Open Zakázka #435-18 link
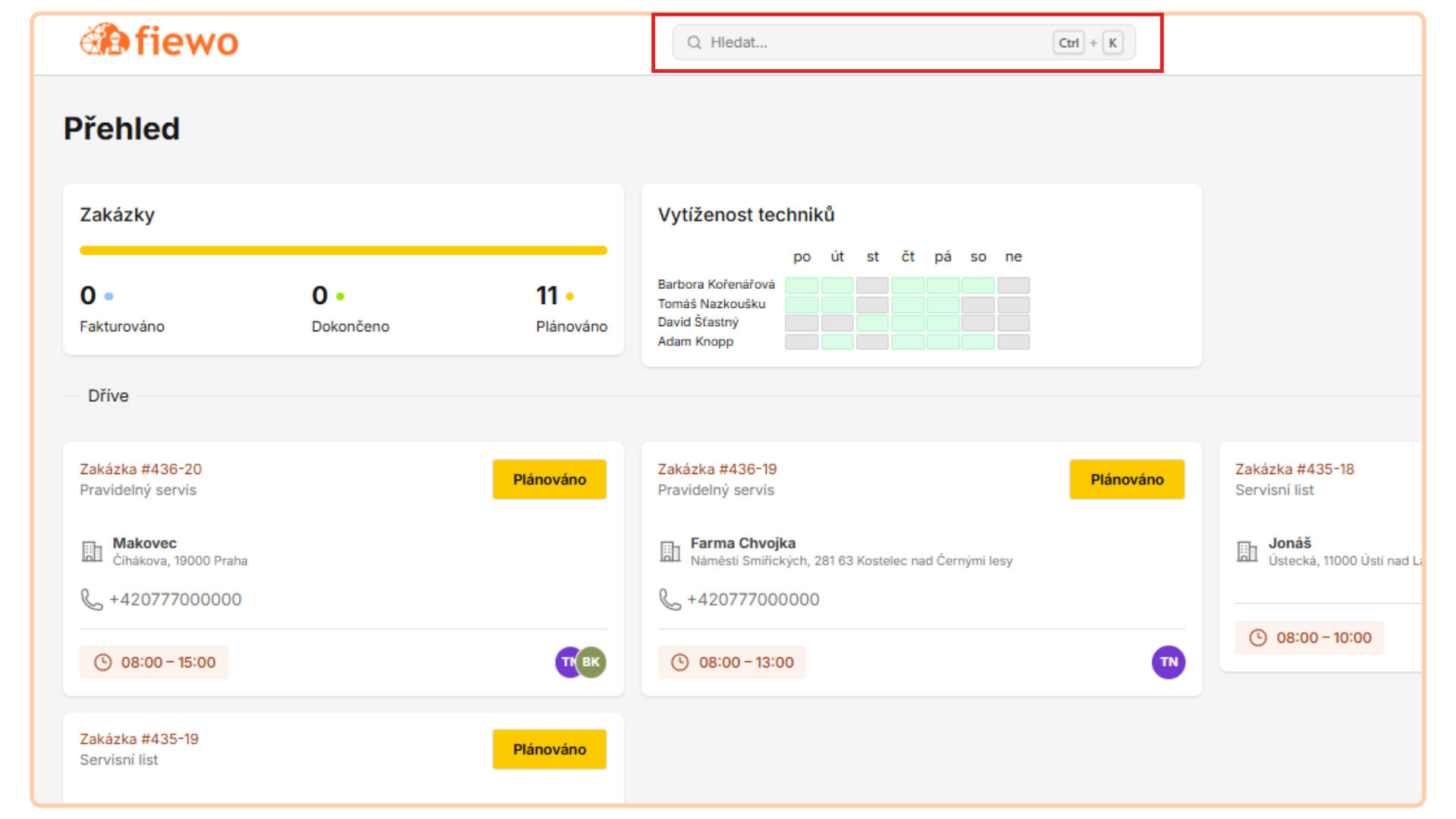This screenshot has height=819, width=1456. [x=1294, y=469]
